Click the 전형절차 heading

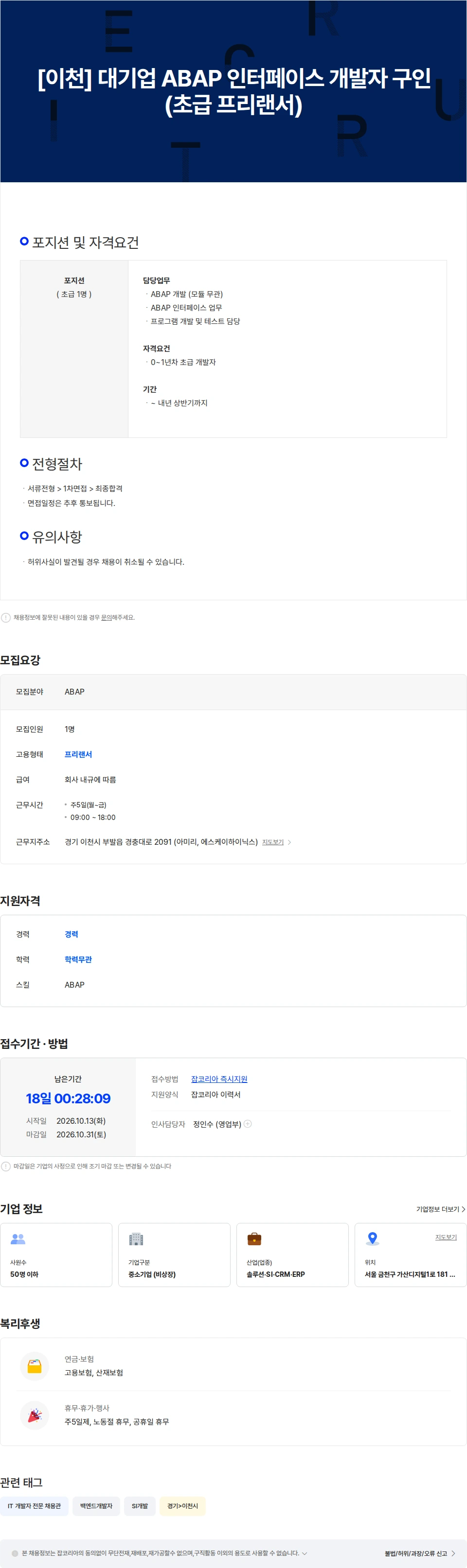[x=56, y=464]
